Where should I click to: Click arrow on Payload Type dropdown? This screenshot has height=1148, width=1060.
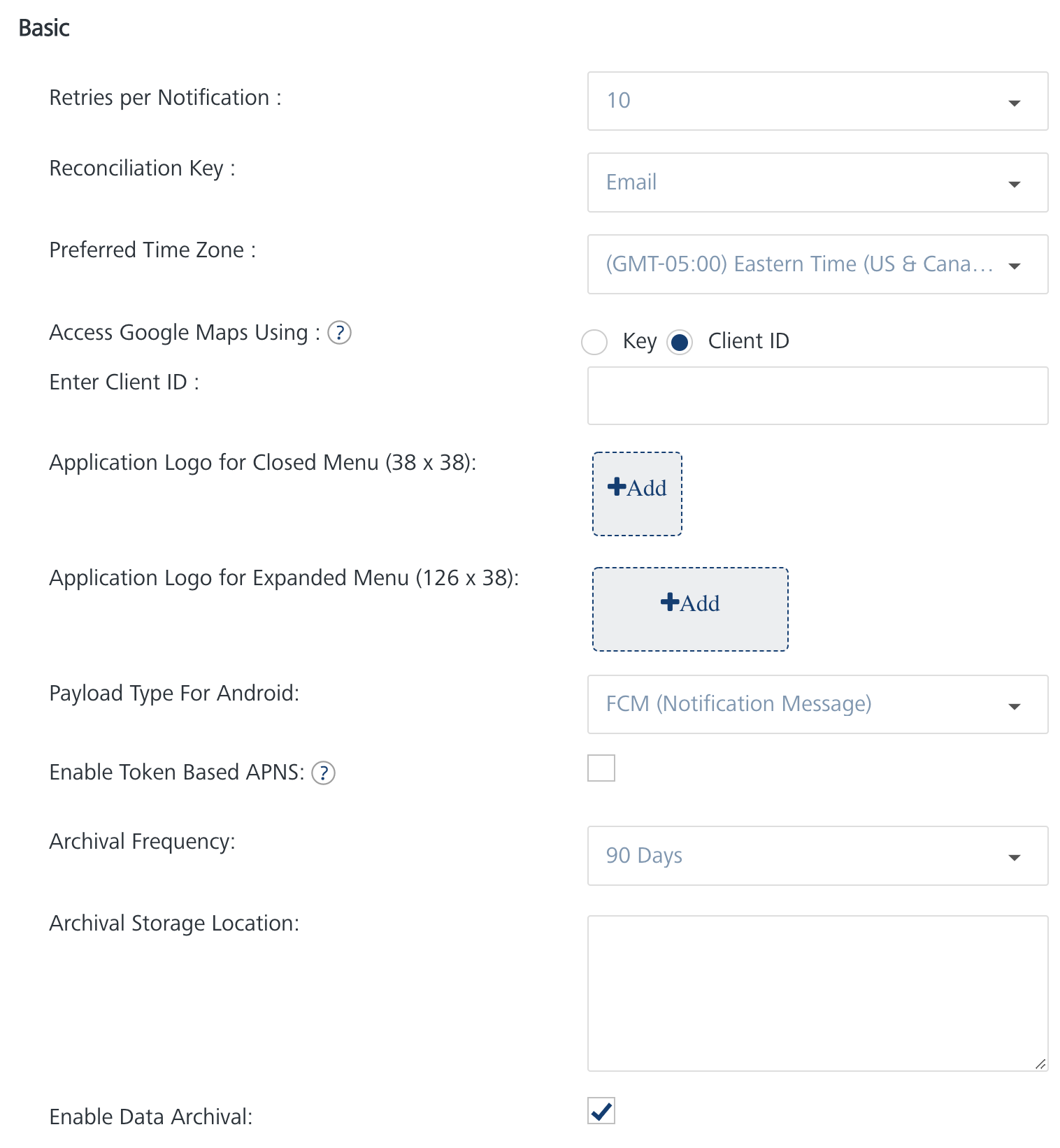click(1015, 706)
